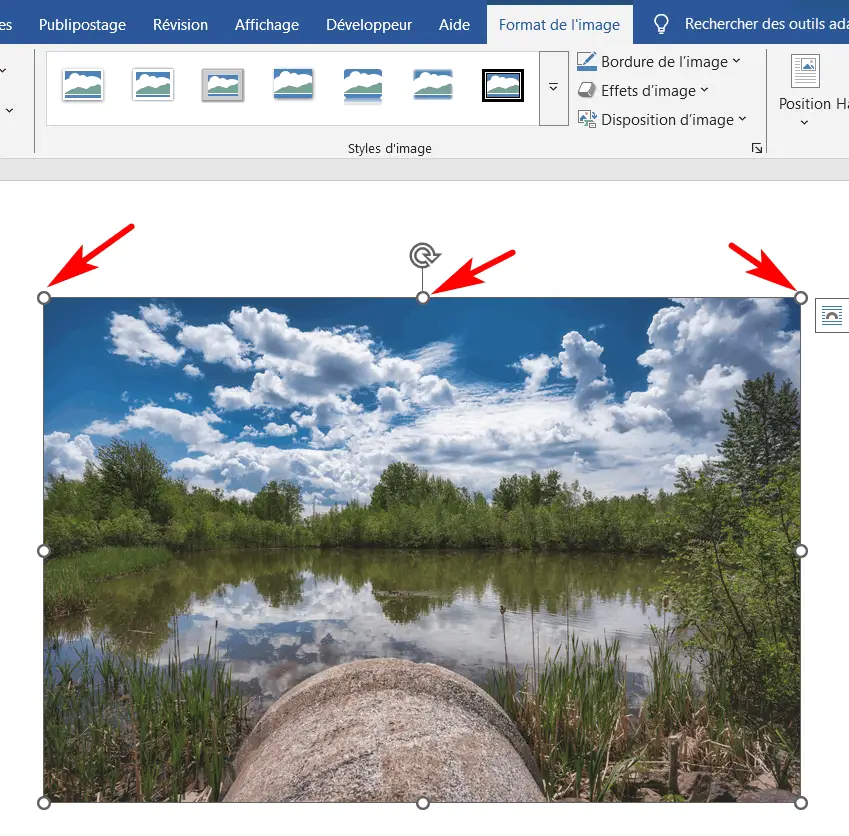Click the Rechercher des outils search field

pos(766,24)
